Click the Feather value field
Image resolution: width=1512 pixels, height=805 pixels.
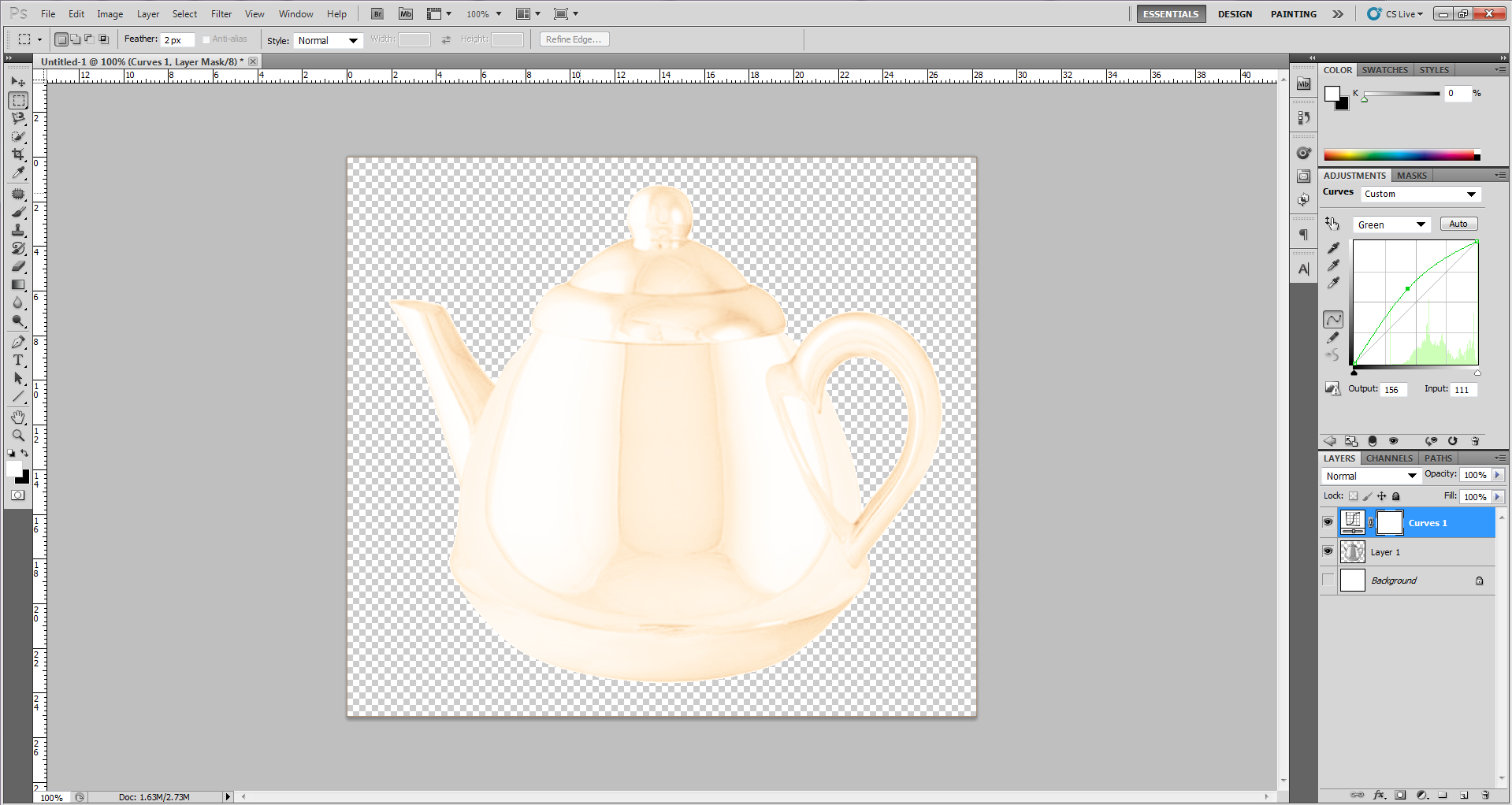[177, 40]
